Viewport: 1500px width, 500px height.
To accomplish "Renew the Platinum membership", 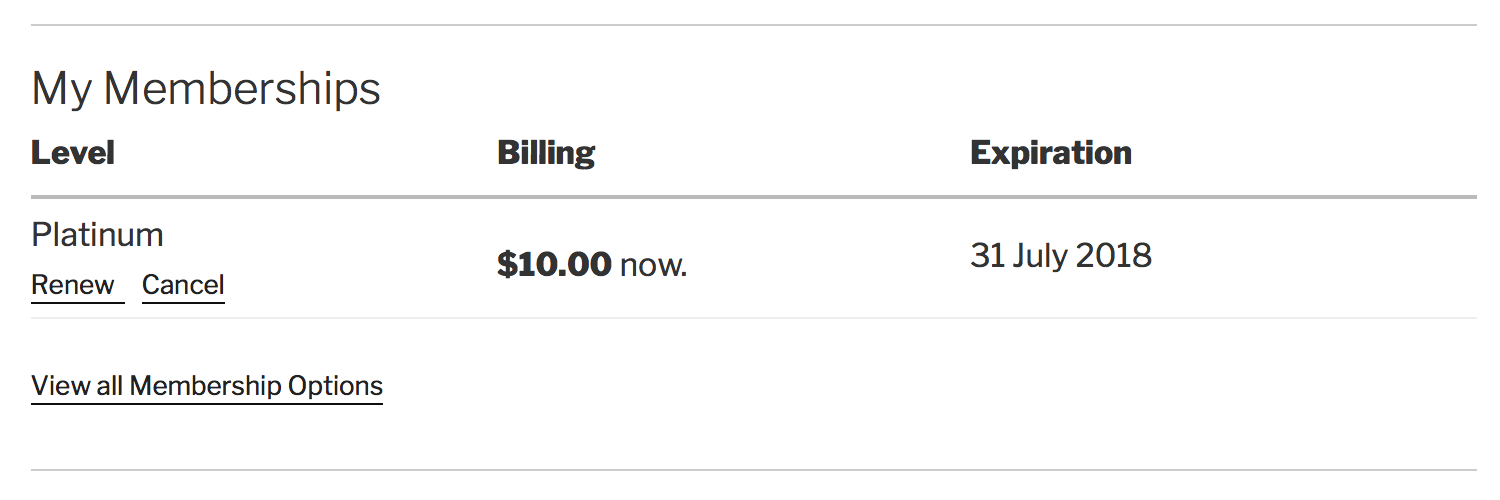I will [73, 285].
